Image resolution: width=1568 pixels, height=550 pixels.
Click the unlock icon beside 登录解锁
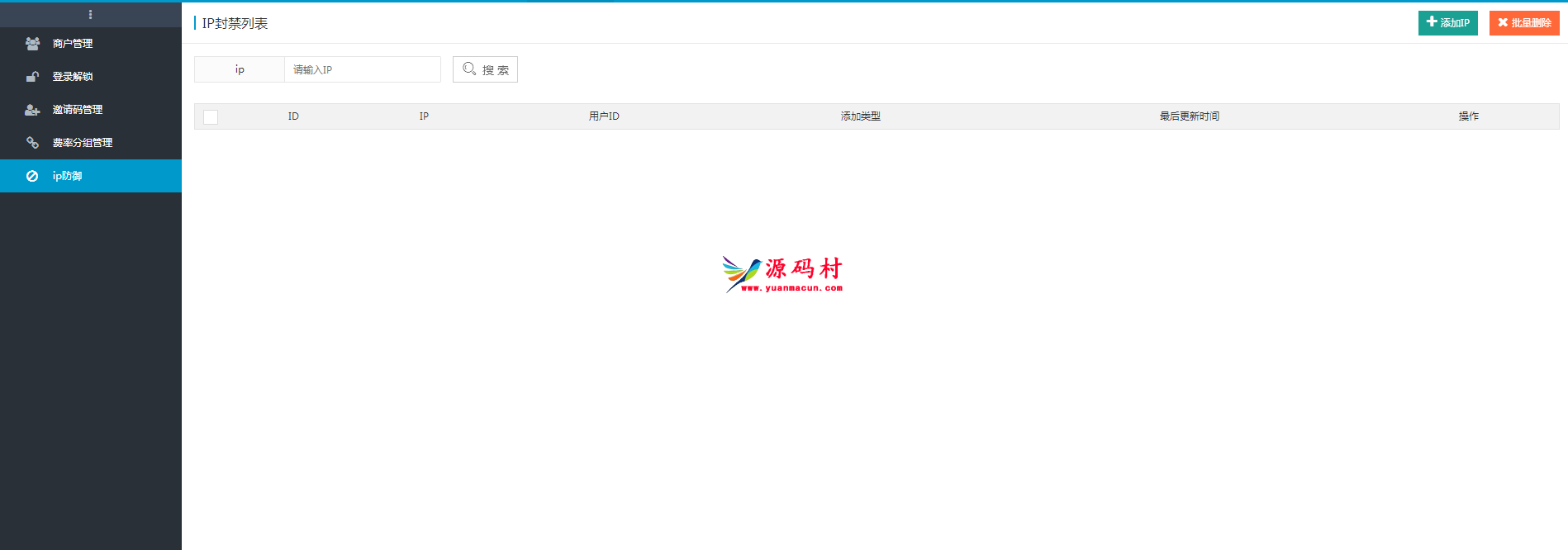32,77
